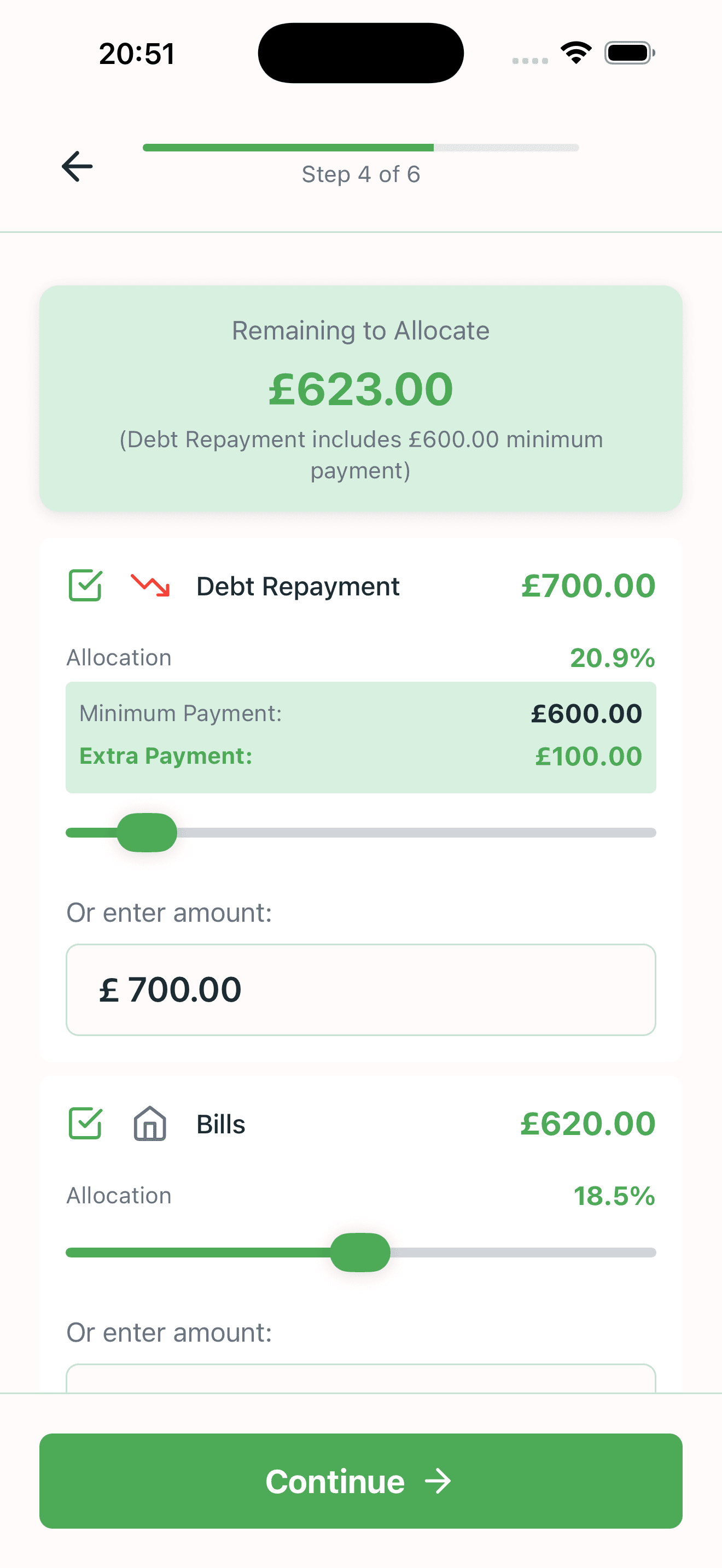
Task: Tap the Remaining to Allocate £623.00 card
Action: 360,398
